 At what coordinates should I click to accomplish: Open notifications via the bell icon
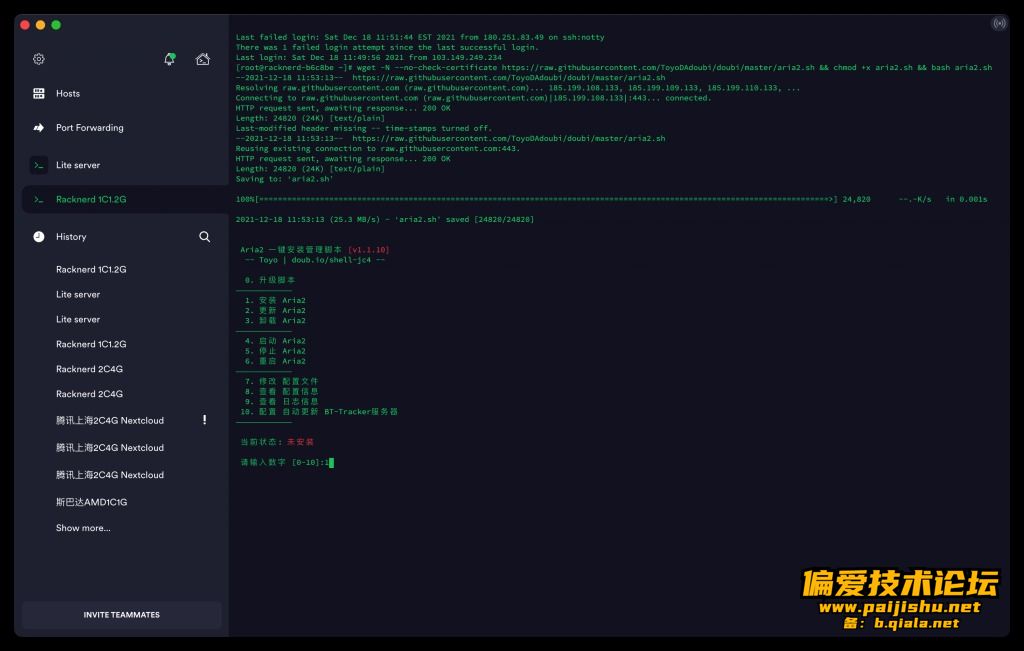(x=169, y=59)
